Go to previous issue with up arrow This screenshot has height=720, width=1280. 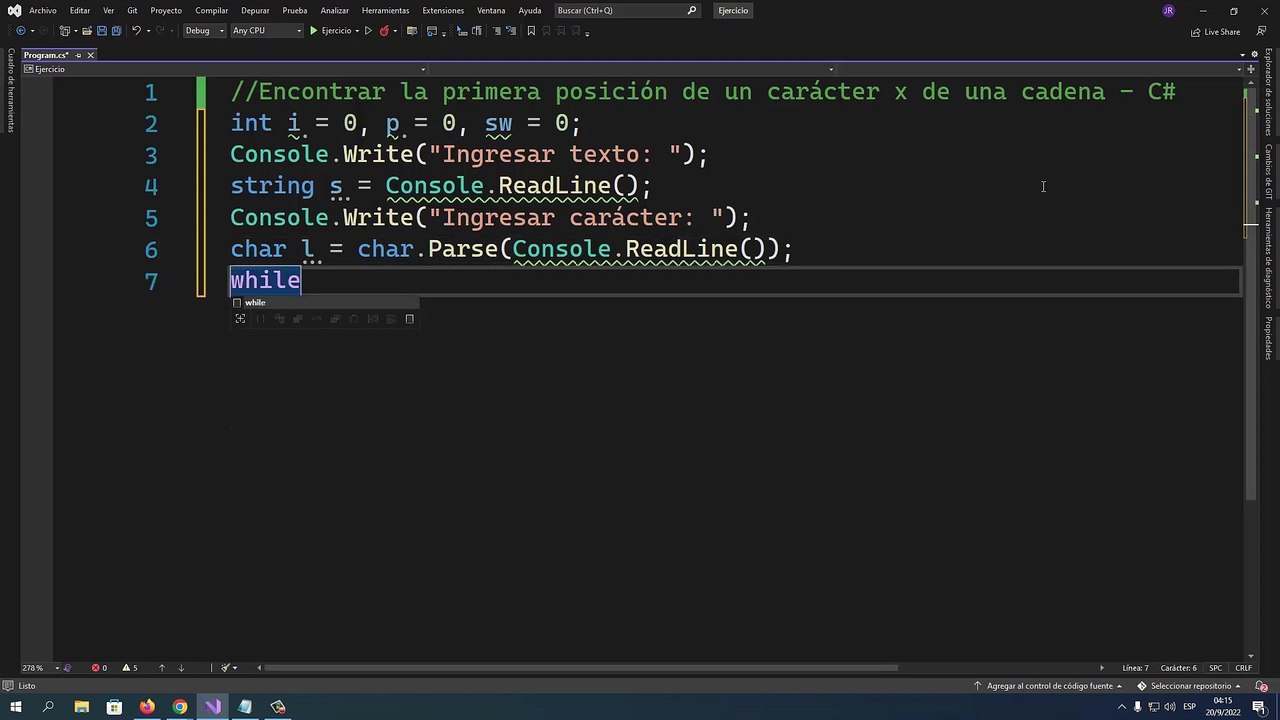pyautogui.click(x=162, y=668)
